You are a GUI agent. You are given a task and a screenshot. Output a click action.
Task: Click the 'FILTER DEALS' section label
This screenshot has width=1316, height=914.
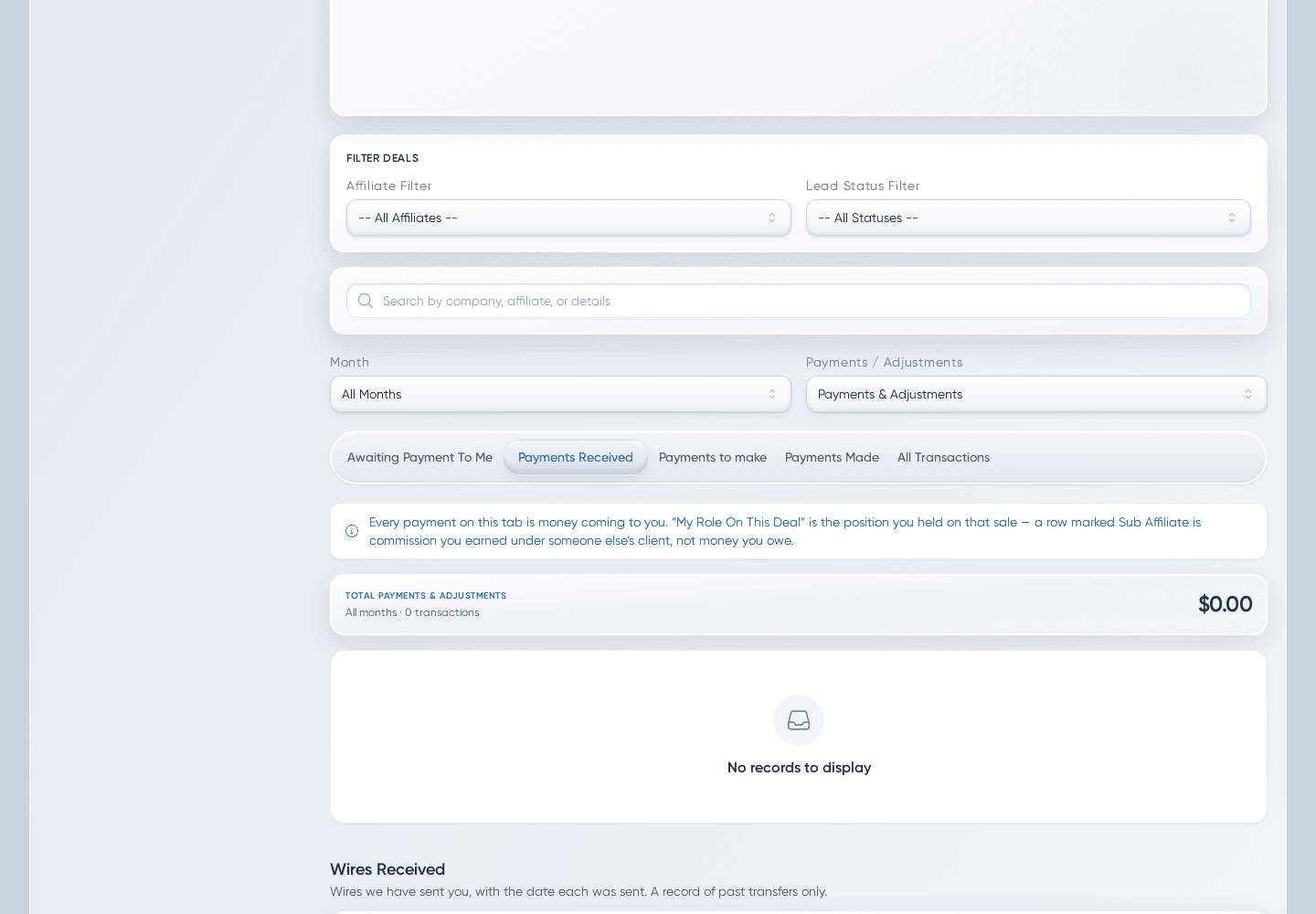[382, 158]
